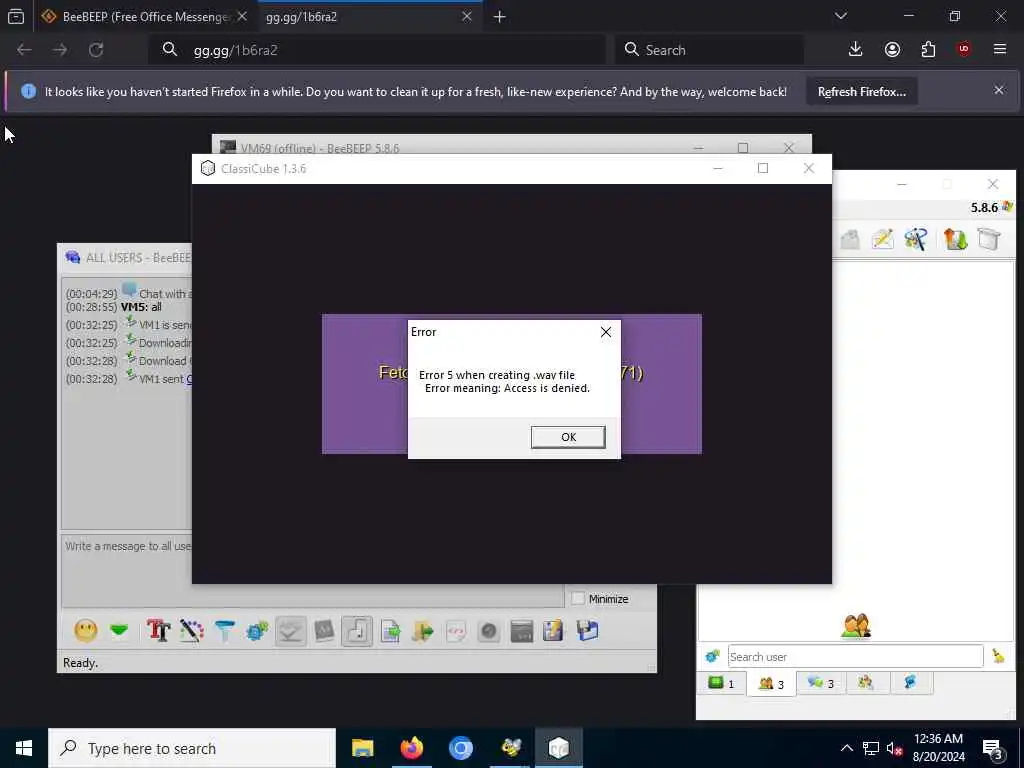Open font style (Tr) tool in chat toolbar
Screen dimensions: 1024x768
[158, 631]
